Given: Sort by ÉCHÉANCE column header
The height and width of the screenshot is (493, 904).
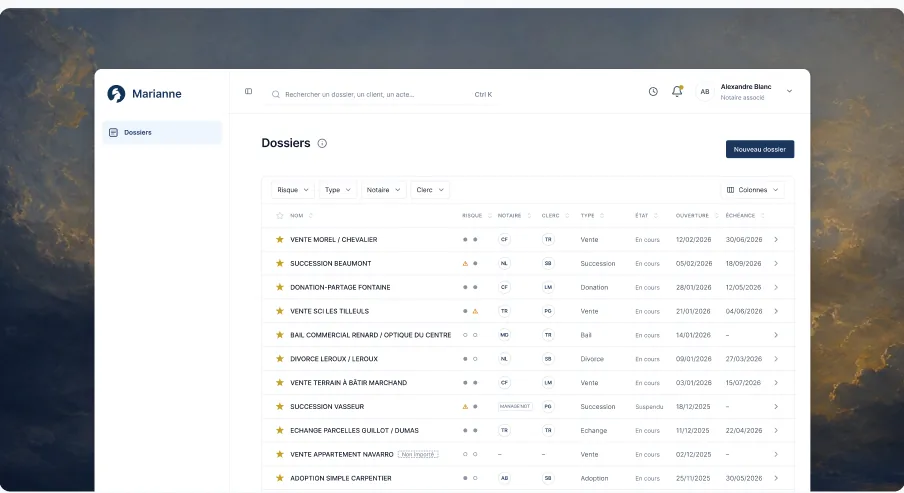Looking at the screenshot, I should (x=745, y=216).
